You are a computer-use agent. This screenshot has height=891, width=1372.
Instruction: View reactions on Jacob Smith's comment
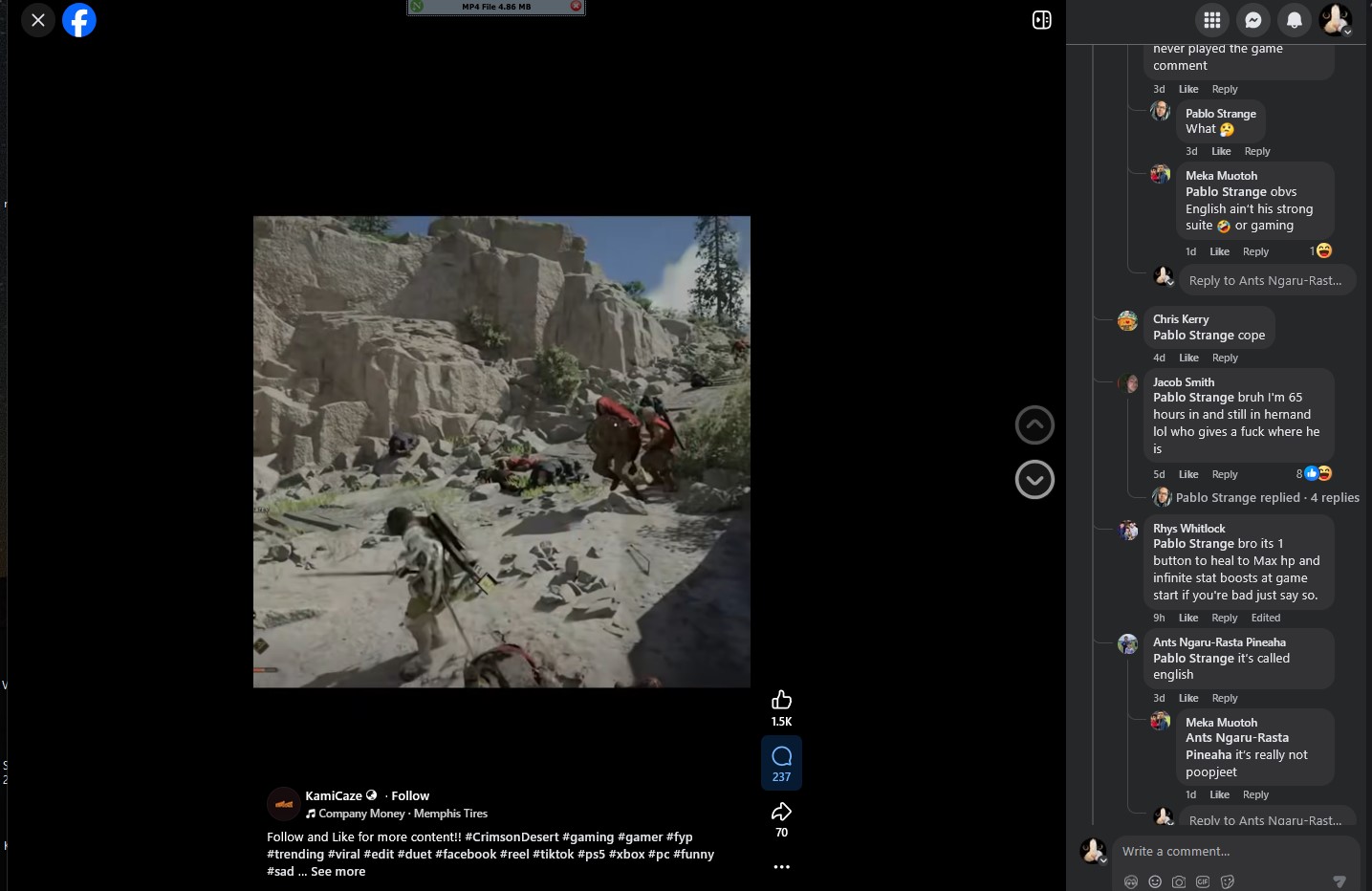coord(1315,474)
